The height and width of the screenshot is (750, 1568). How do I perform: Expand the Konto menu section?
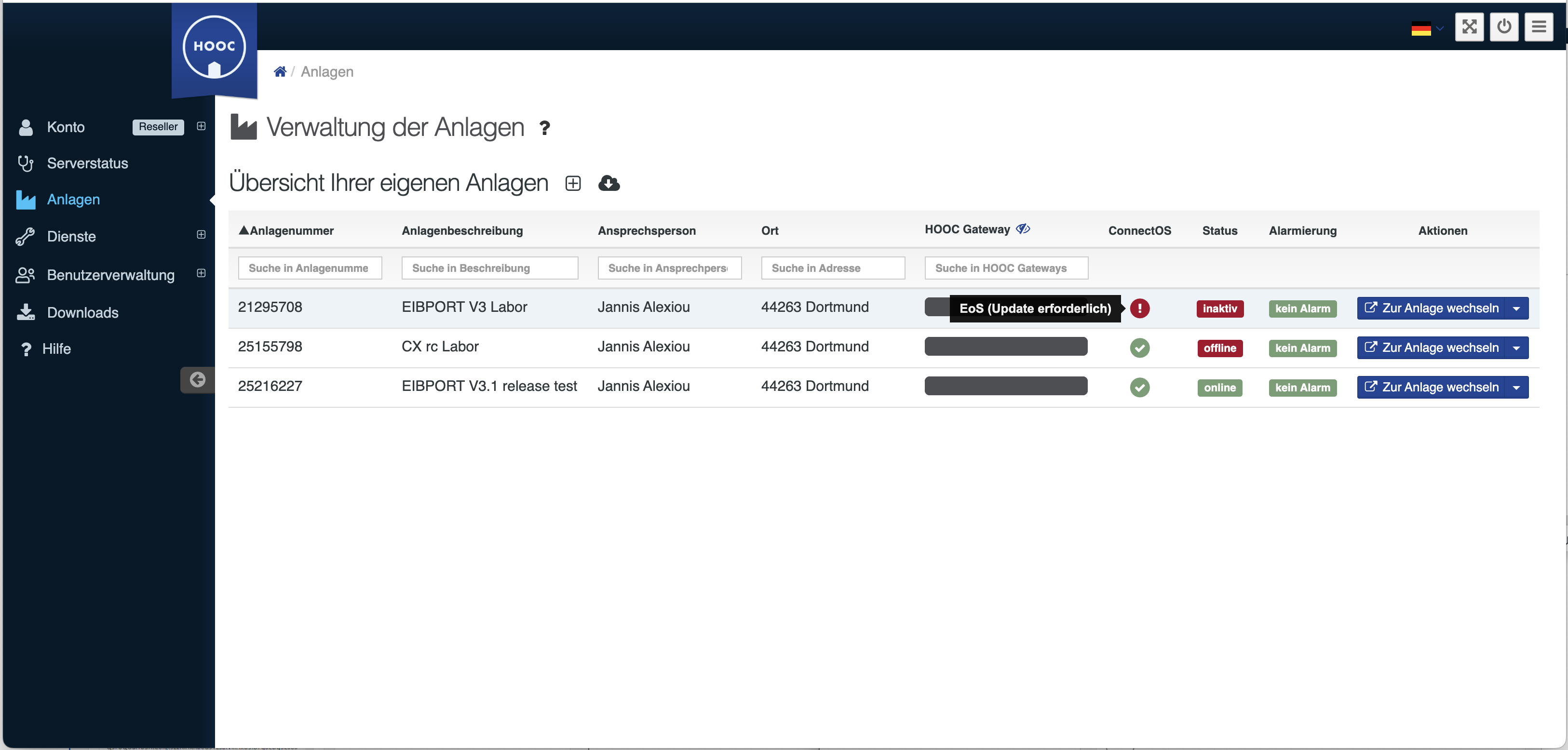point(201,126)
